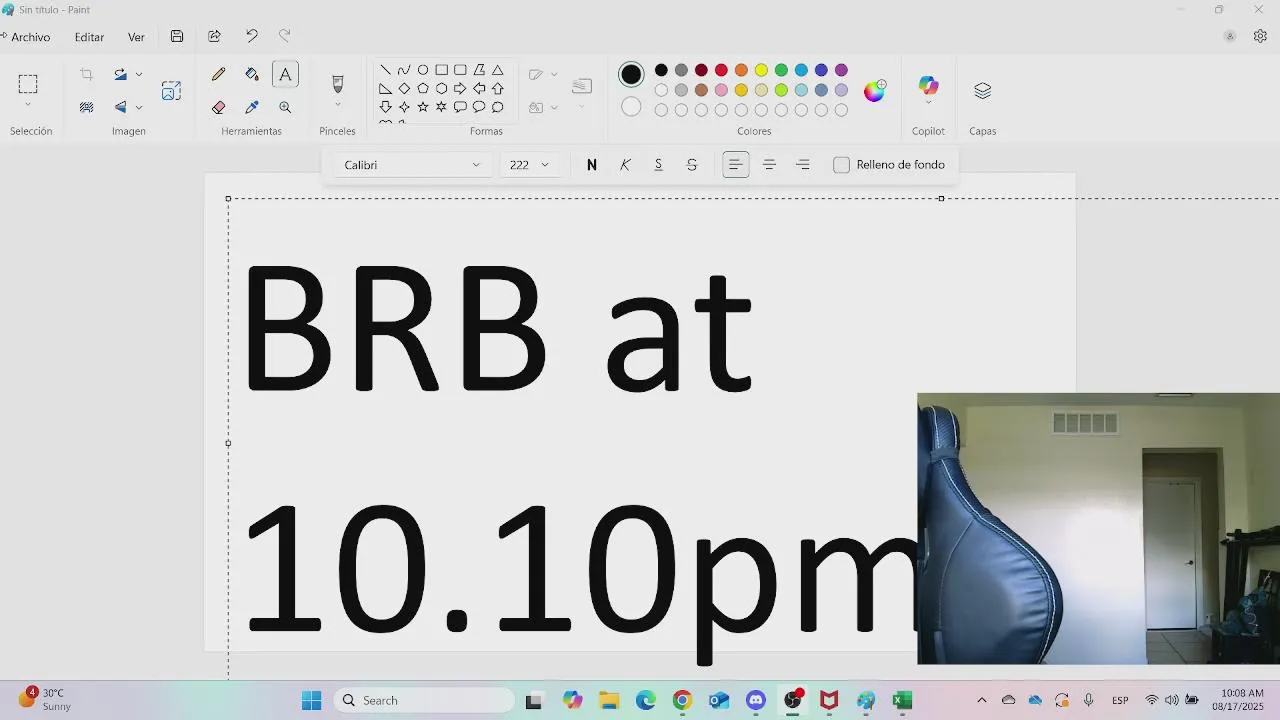Select the Eraser tool
This screenshot has height=720, width=1280.
click(219, 107)
